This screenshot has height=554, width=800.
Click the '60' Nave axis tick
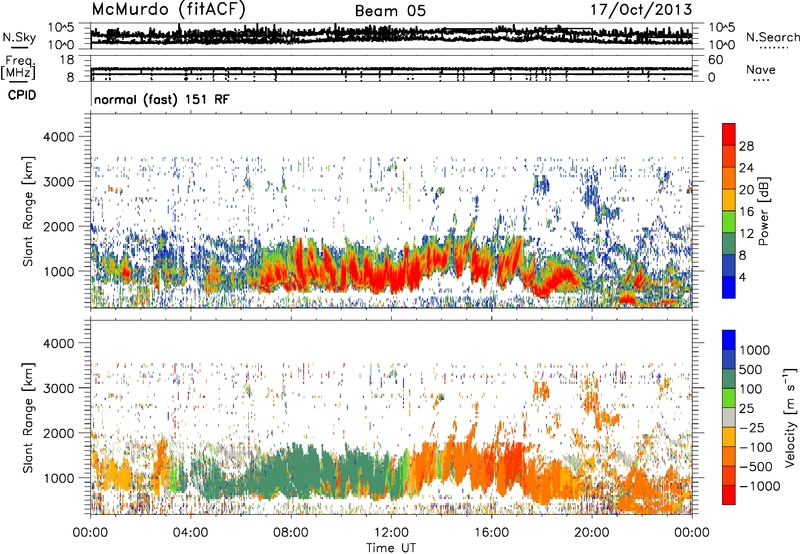point(715,60)
